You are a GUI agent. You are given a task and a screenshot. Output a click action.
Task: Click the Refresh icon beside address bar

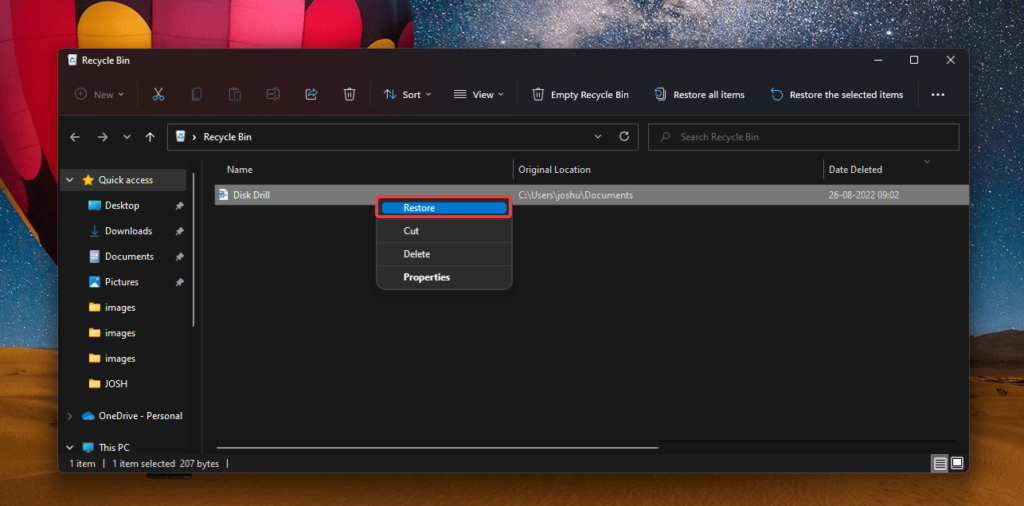(x=624, y=137)
